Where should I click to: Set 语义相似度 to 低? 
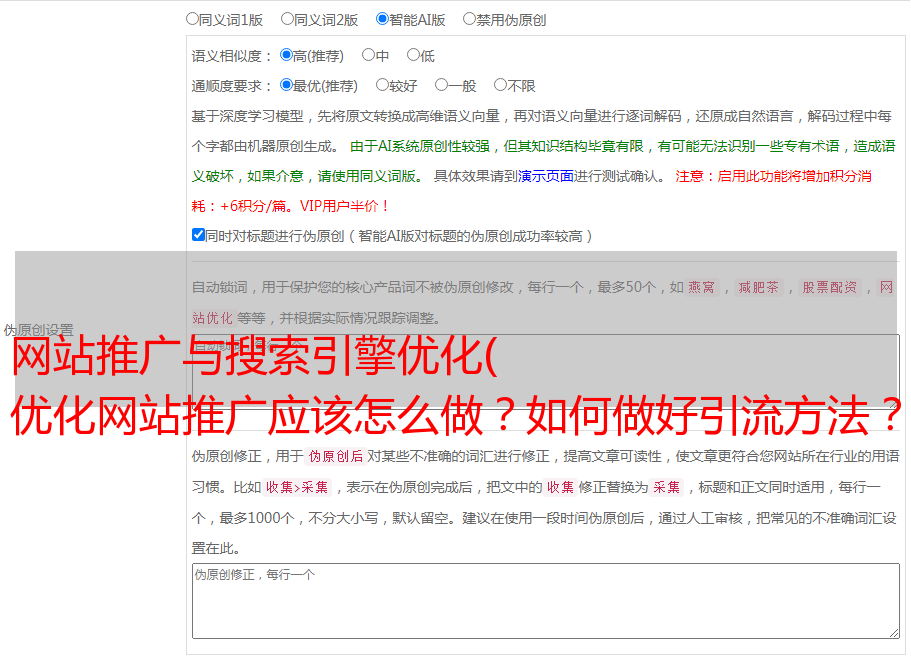pos(413,55)
